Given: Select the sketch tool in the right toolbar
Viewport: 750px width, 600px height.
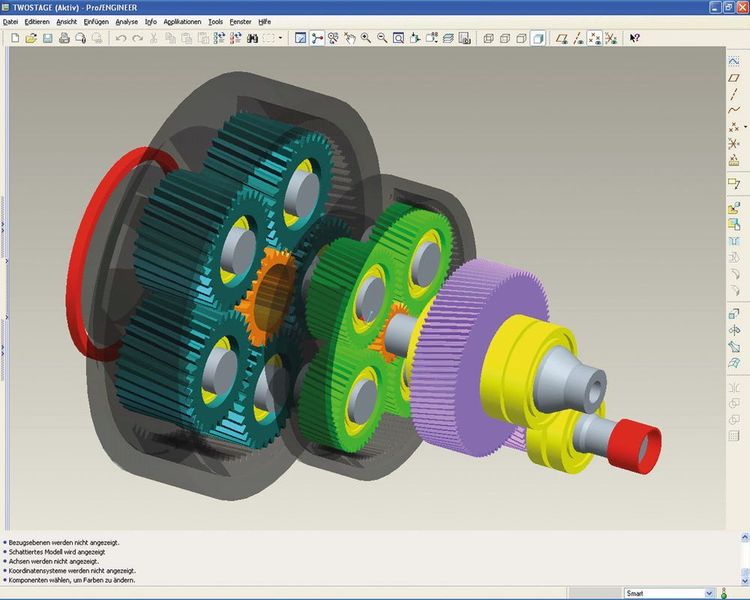Looking at the screenshot, I should pos(734,61).
